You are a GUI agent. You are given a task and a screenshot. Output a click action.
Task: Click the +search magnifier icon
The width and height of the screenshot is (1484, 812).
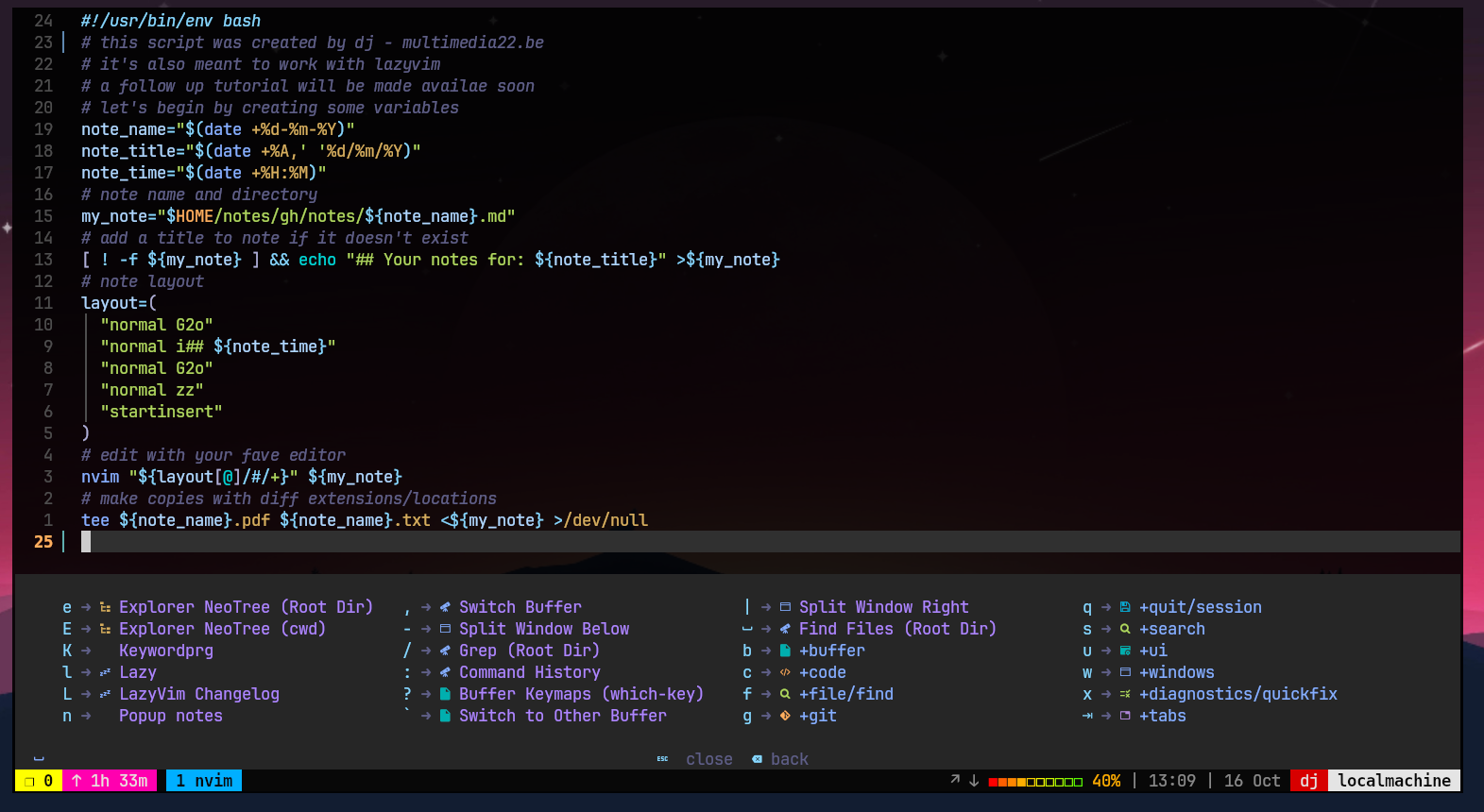(1125, 629)
